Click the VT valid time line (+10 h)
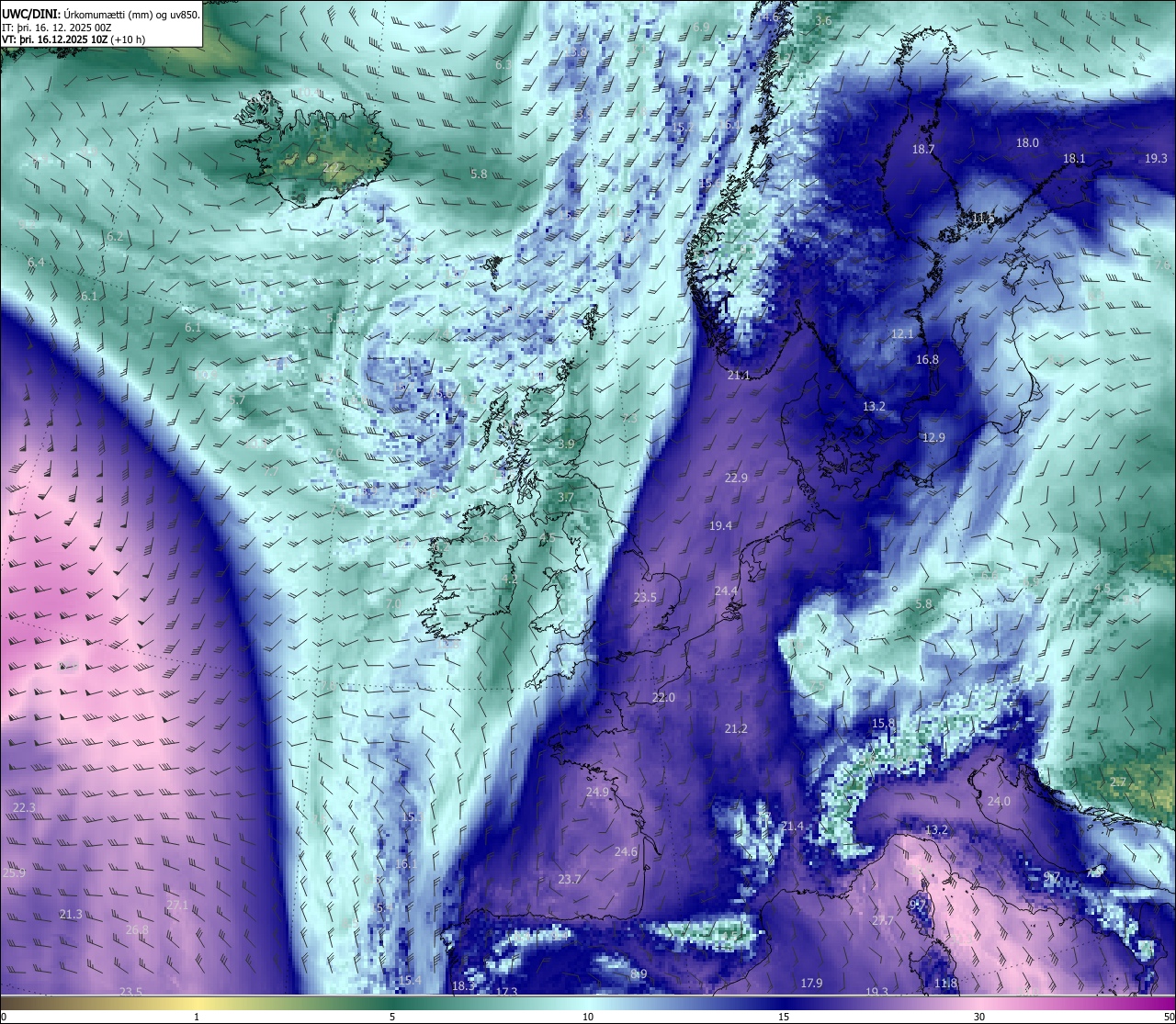This screenshot has height=1024, width=1176. pos(73,39)
